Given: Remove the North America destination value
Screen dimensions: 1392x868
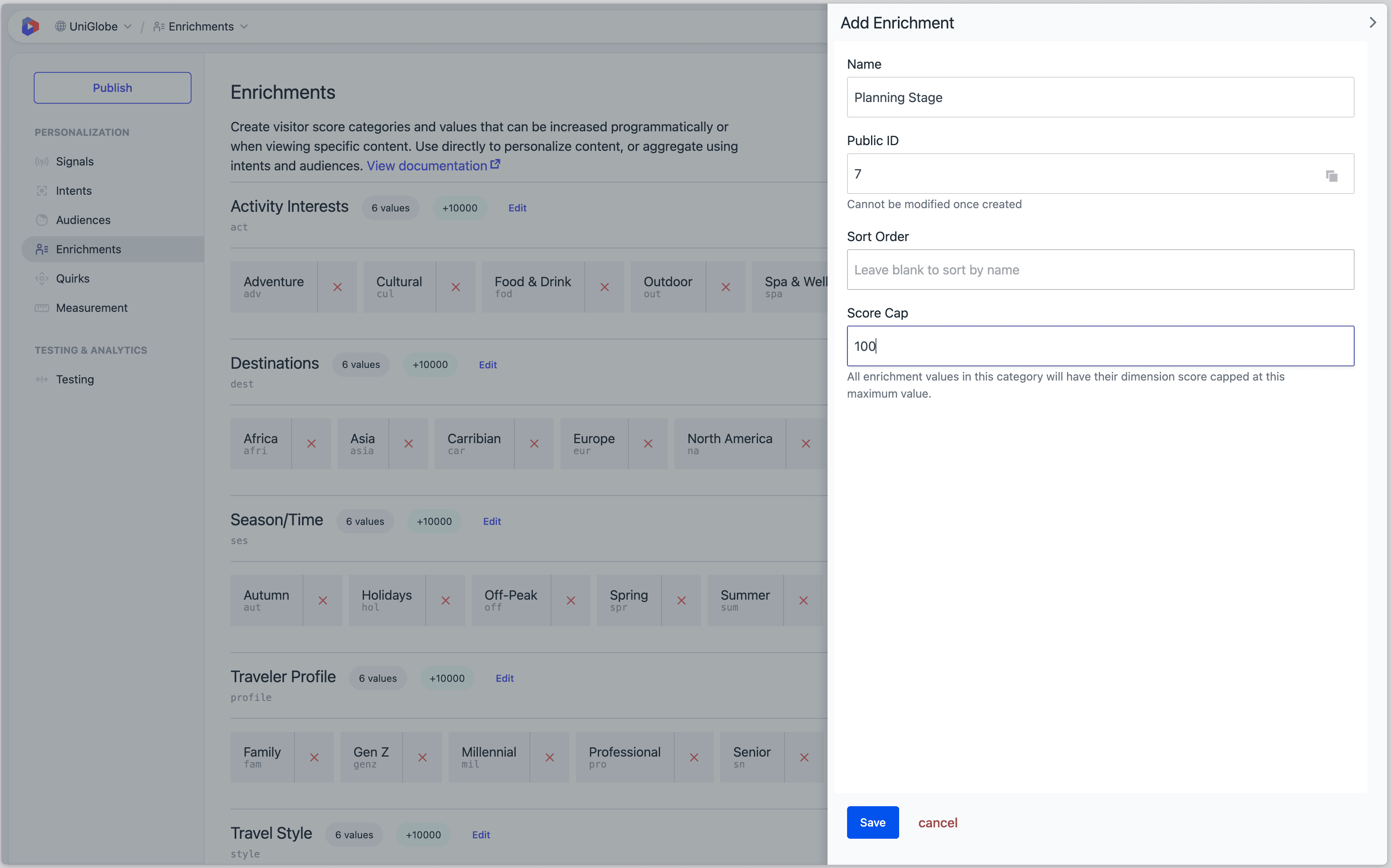Looking at the screenshot, I should pos(806,444).
